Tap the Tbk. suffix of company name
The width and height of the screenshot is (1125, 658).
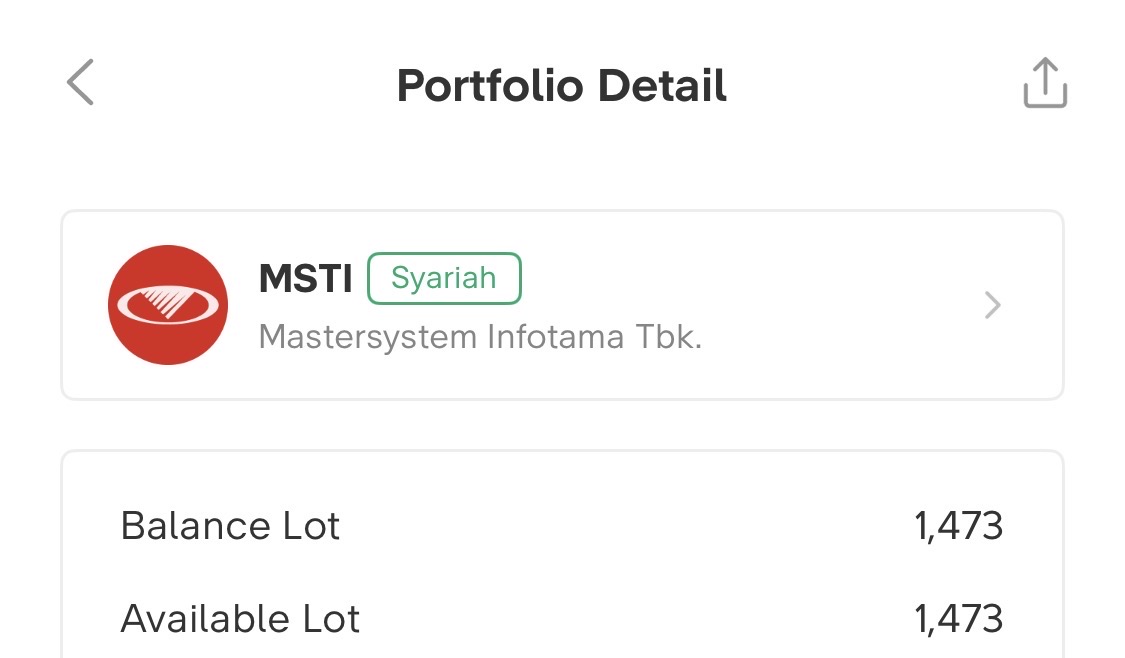click(x=668, y=337)
